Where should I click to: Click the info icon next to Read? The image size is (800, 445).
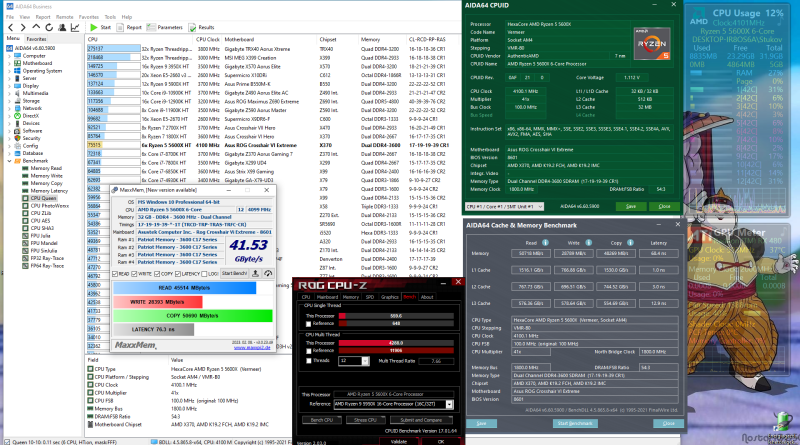[x=545, y=243]
